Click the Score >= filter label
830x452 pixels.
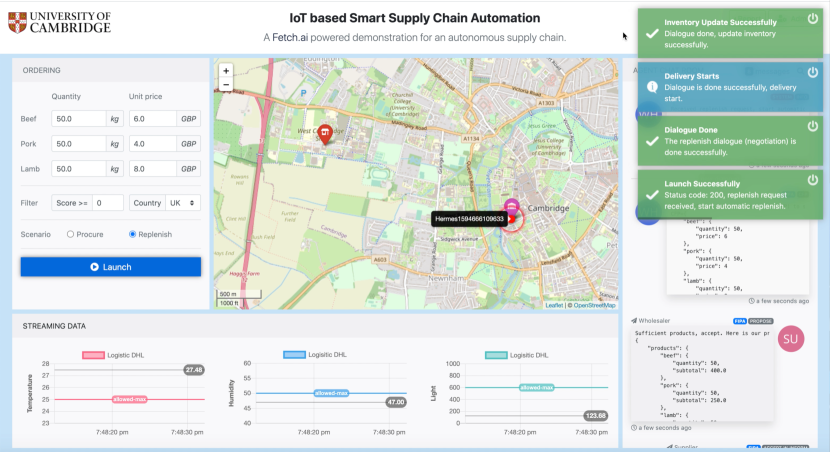tap(72, 203)
